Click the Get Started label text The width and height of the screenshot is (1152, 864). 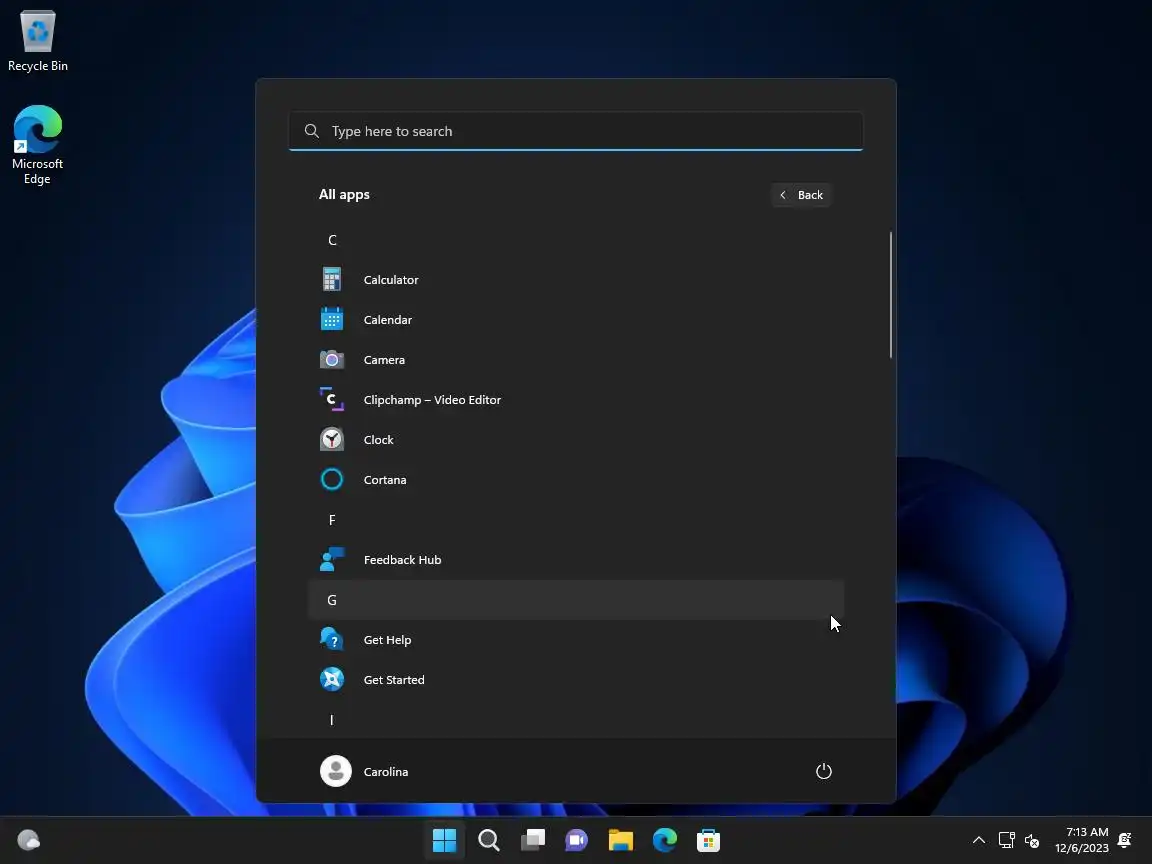pos(394,679)
